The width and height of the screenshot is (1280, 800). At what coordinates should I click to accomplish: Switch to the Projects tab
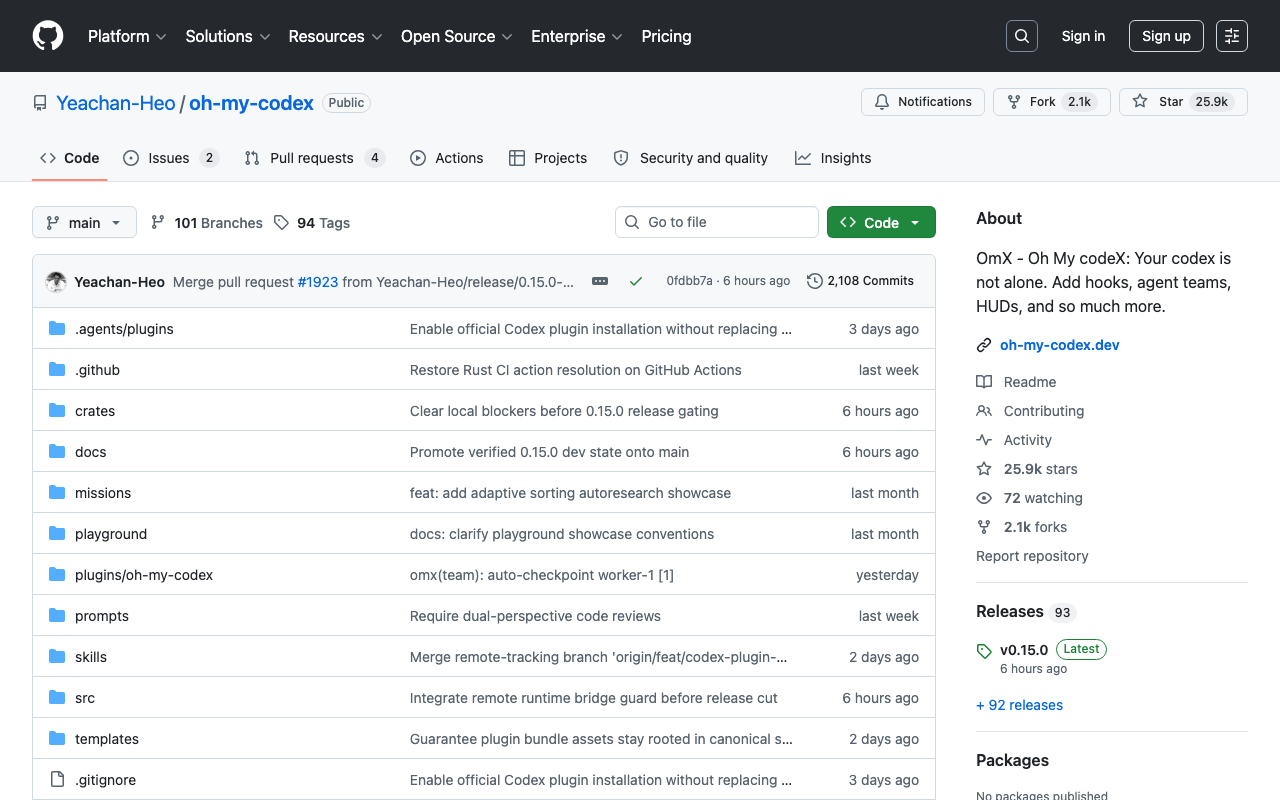point(548,158)
